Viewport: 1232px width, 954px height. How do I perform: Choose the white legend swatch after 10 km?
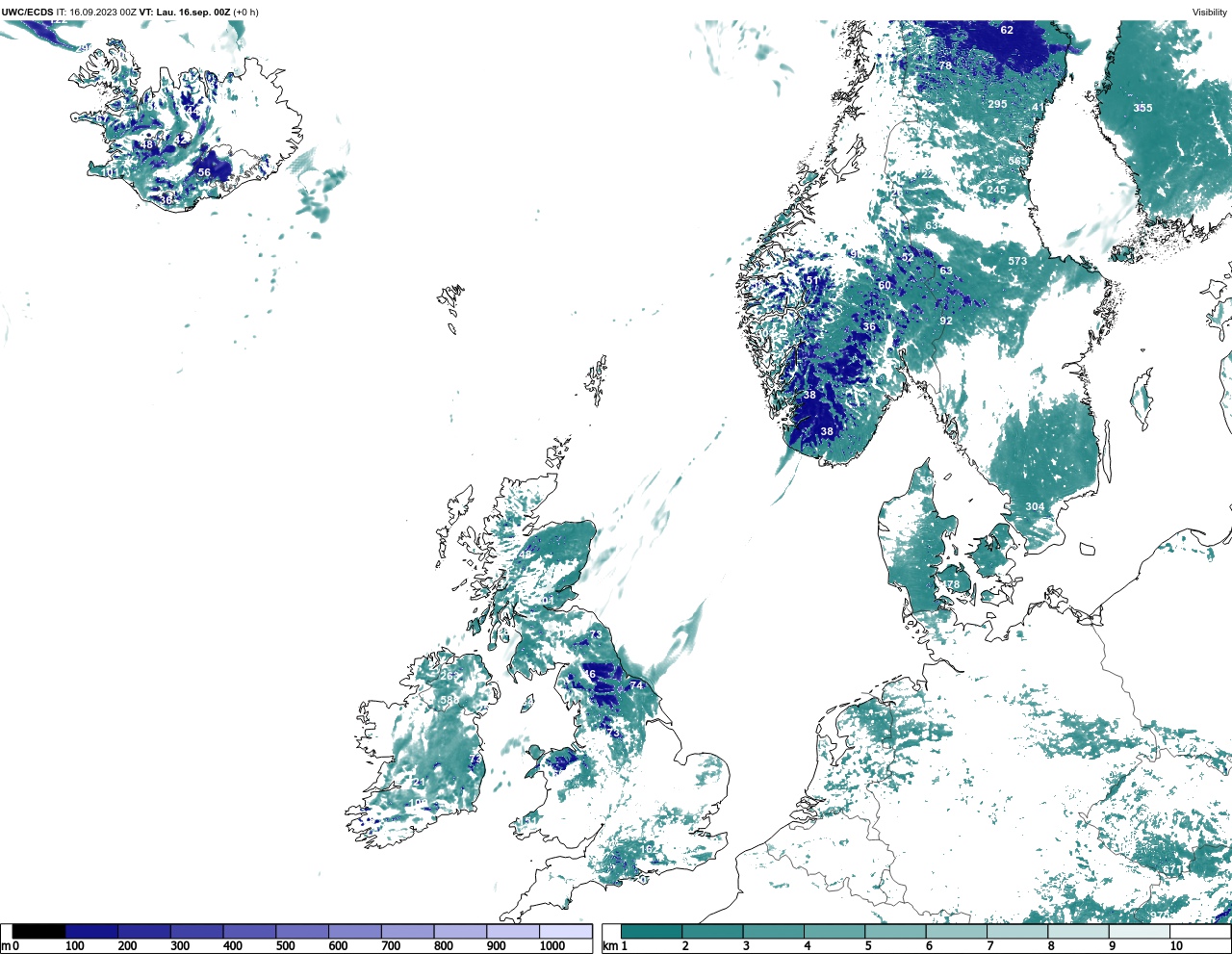[x=1200, y=931]
